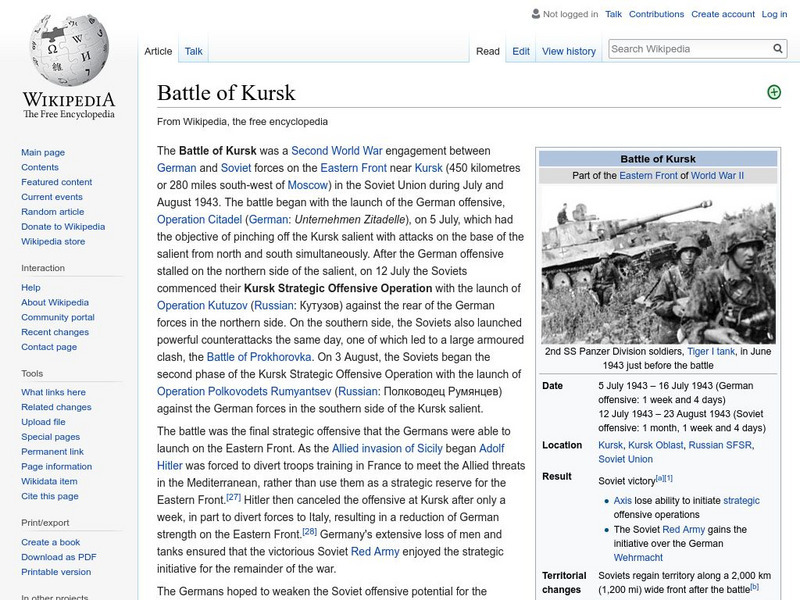Click the citation [27] reference

[233, 496]
